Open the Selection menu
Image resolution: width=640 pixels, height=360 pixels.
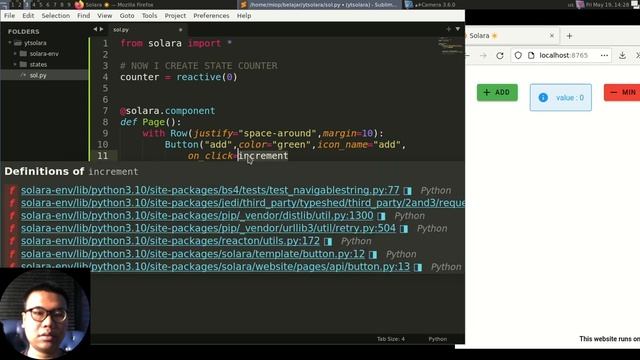point(56,16)
